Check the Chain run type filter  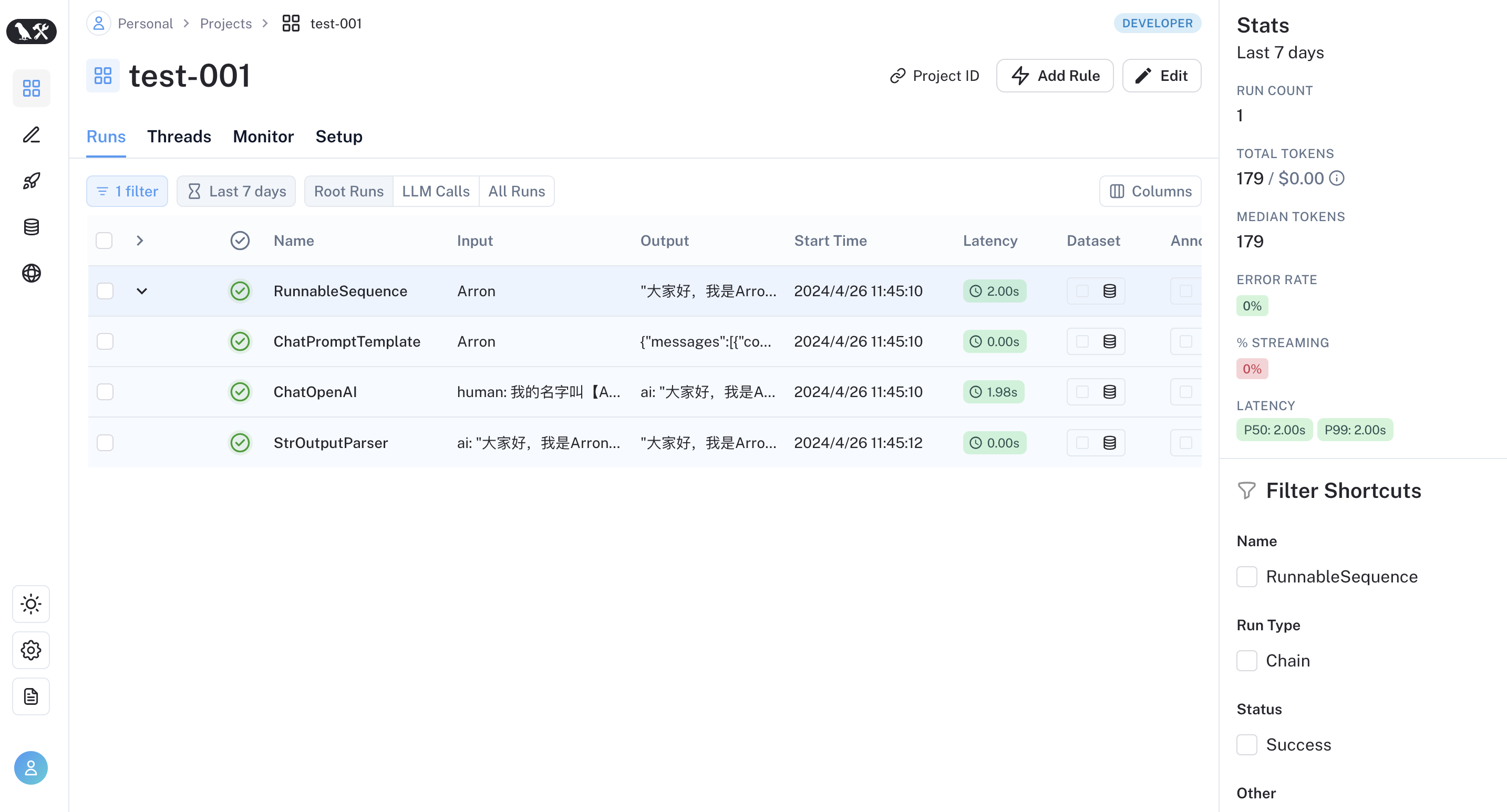pos(1246,661)
